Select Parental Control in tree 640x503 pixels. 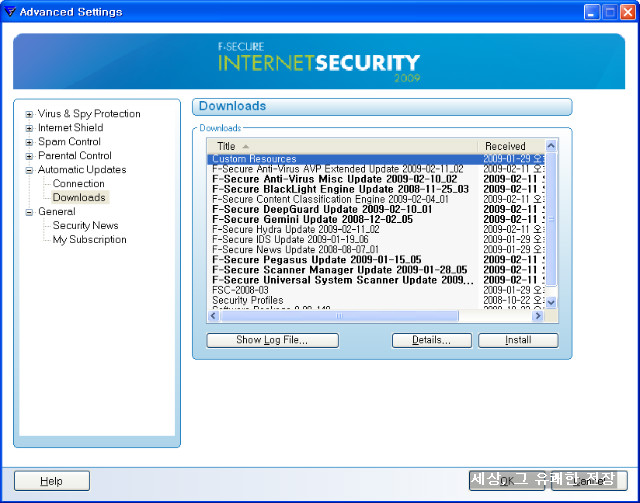click(x=74, y=155)
